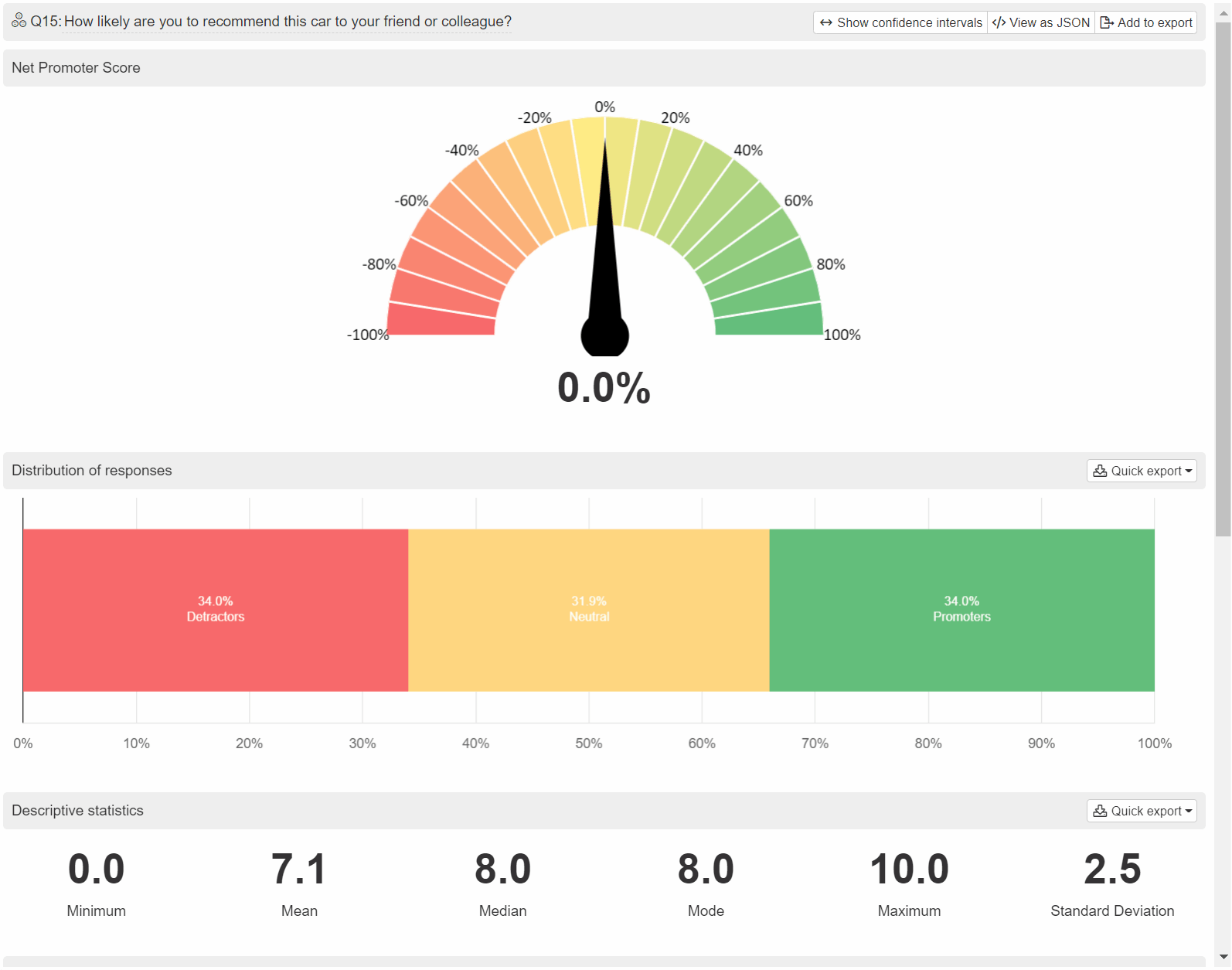1232x970 pixels.
Task: Open View as JSON
Action: point(1041,22)
